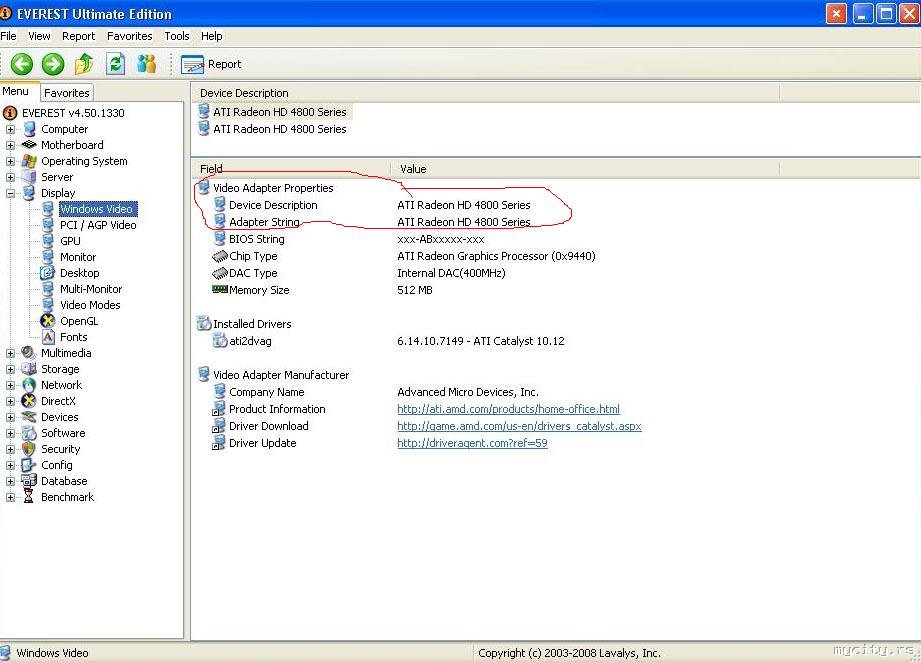
Task: Open the ati.amd.com Product Information link
Action: point(508,409)
